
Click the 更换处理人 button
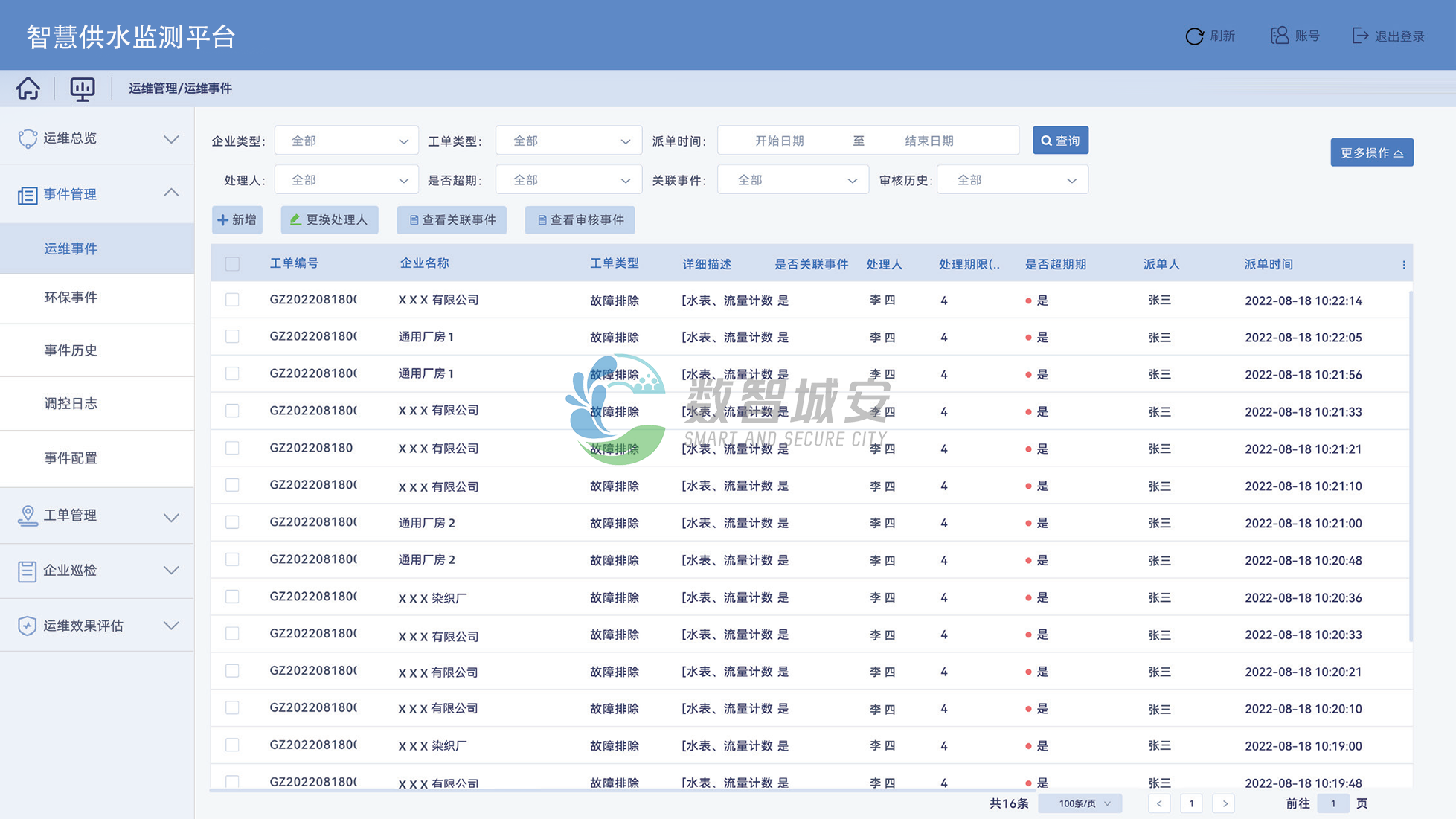[329, 220]
